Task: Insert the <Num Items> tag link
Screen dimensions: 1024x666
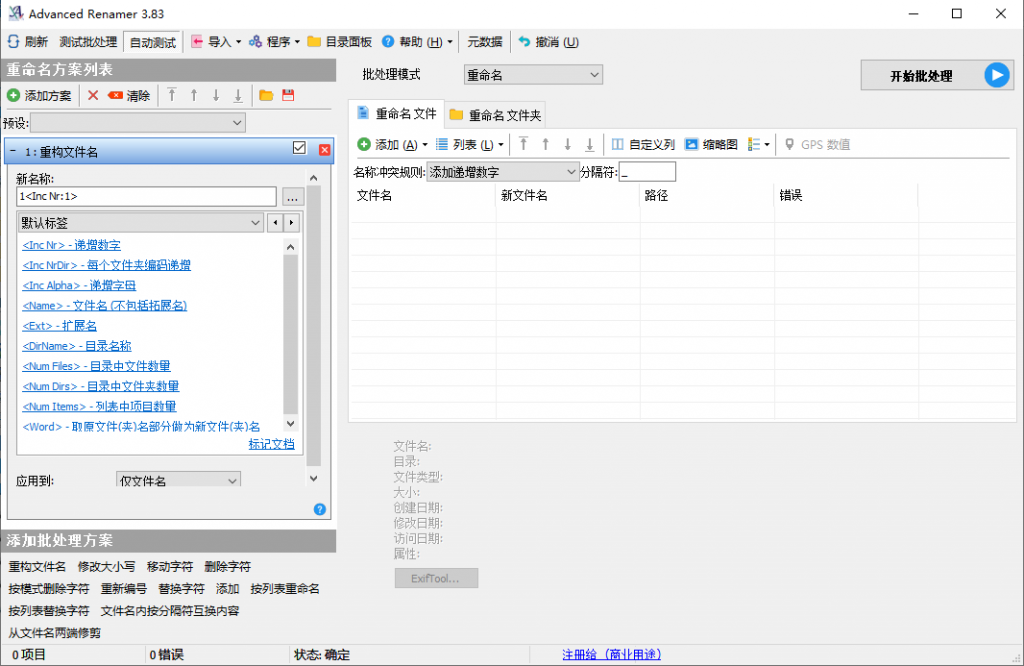Action: click(99, 407)
